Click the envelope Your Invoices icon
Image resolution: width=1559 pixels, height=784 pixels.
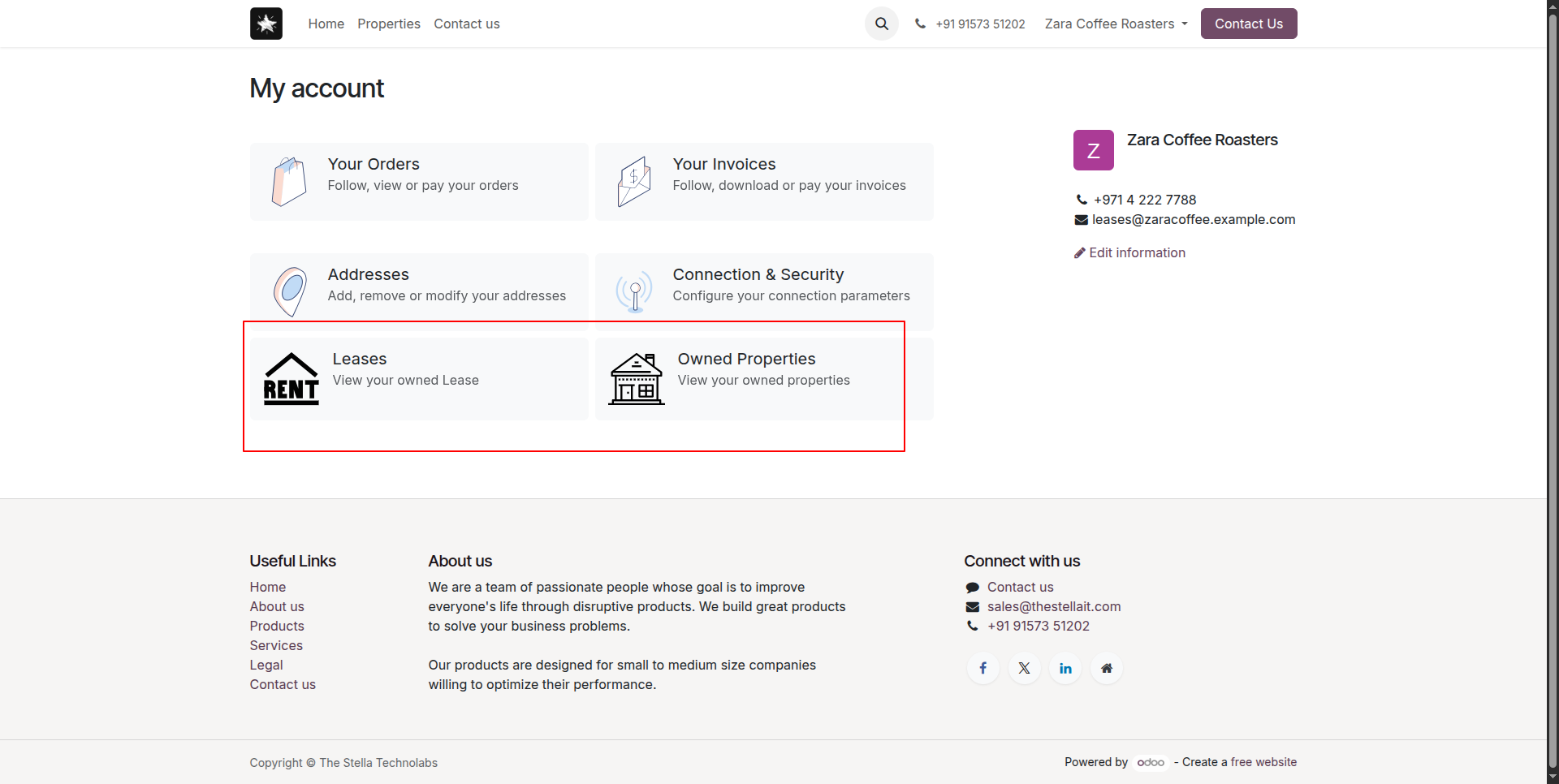(x=634, y=182)
